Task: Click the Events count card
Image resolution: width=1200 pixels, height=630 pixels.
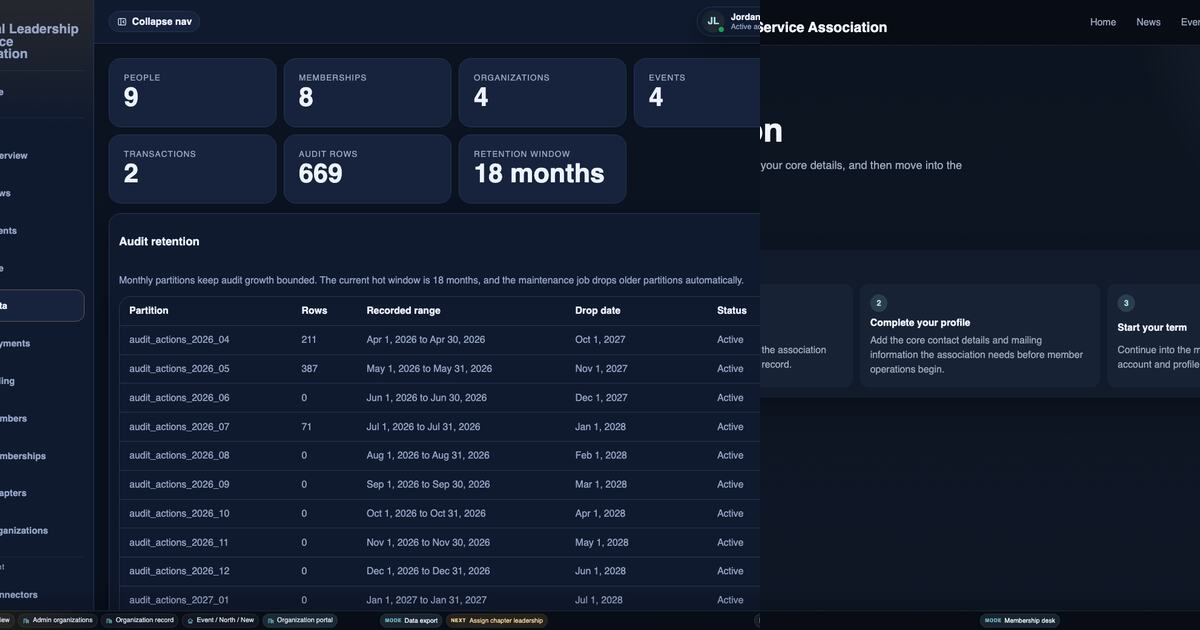Action: click(697, 92)
